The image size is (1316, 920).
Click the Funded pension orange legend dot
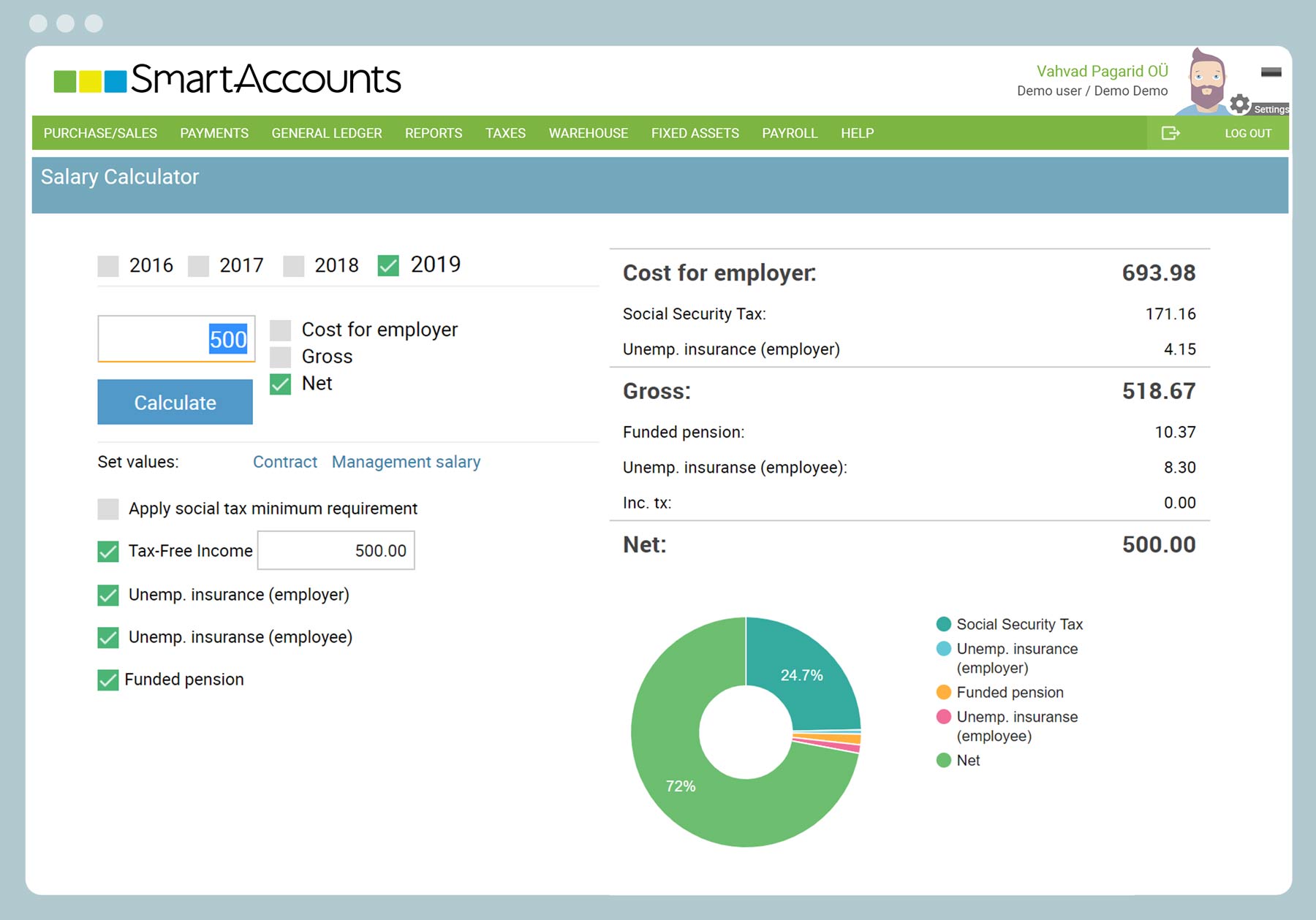click(943, 692)
